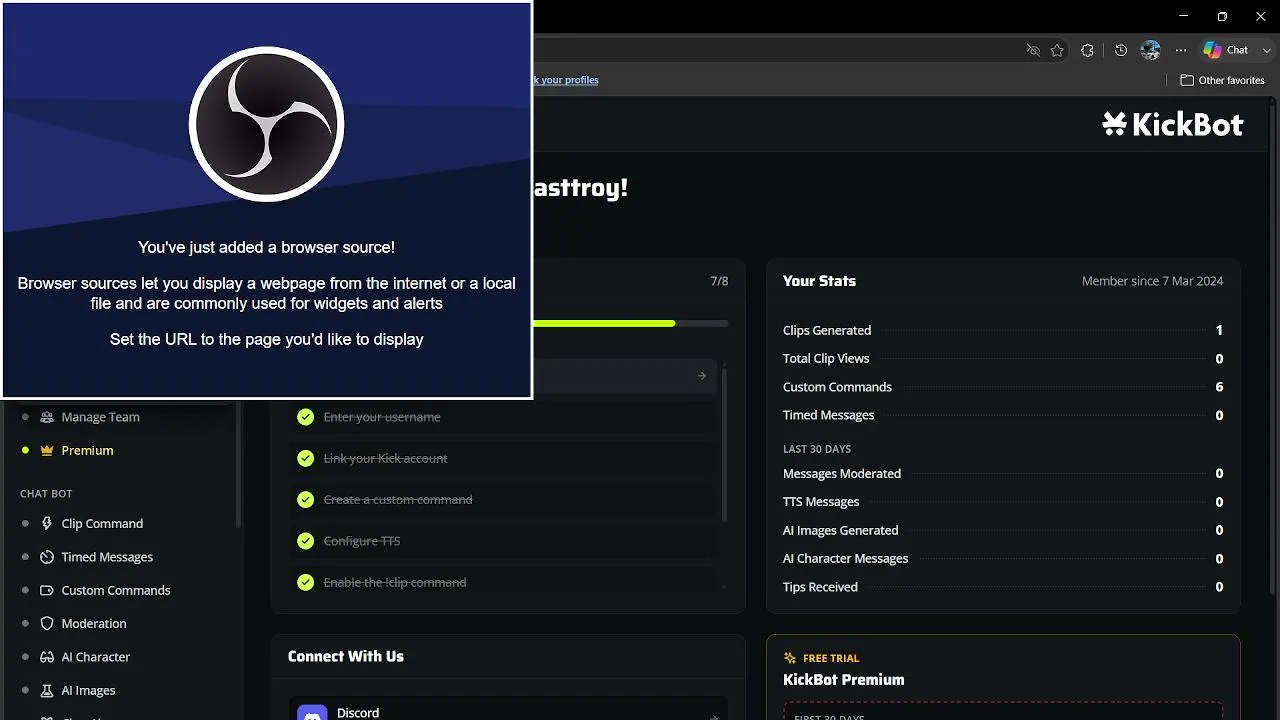
Task: Open the Copilot Chat button
Action: click(x=1226, y=50)
